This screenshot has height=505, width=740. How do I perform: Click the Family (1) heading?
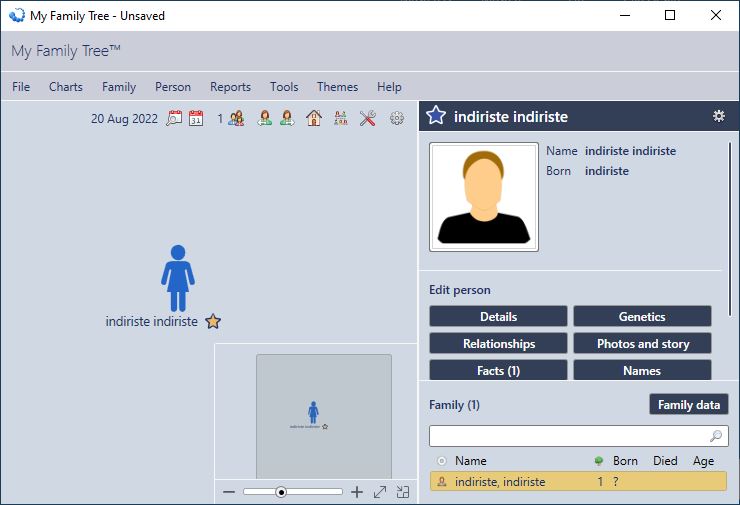point(454,405)
